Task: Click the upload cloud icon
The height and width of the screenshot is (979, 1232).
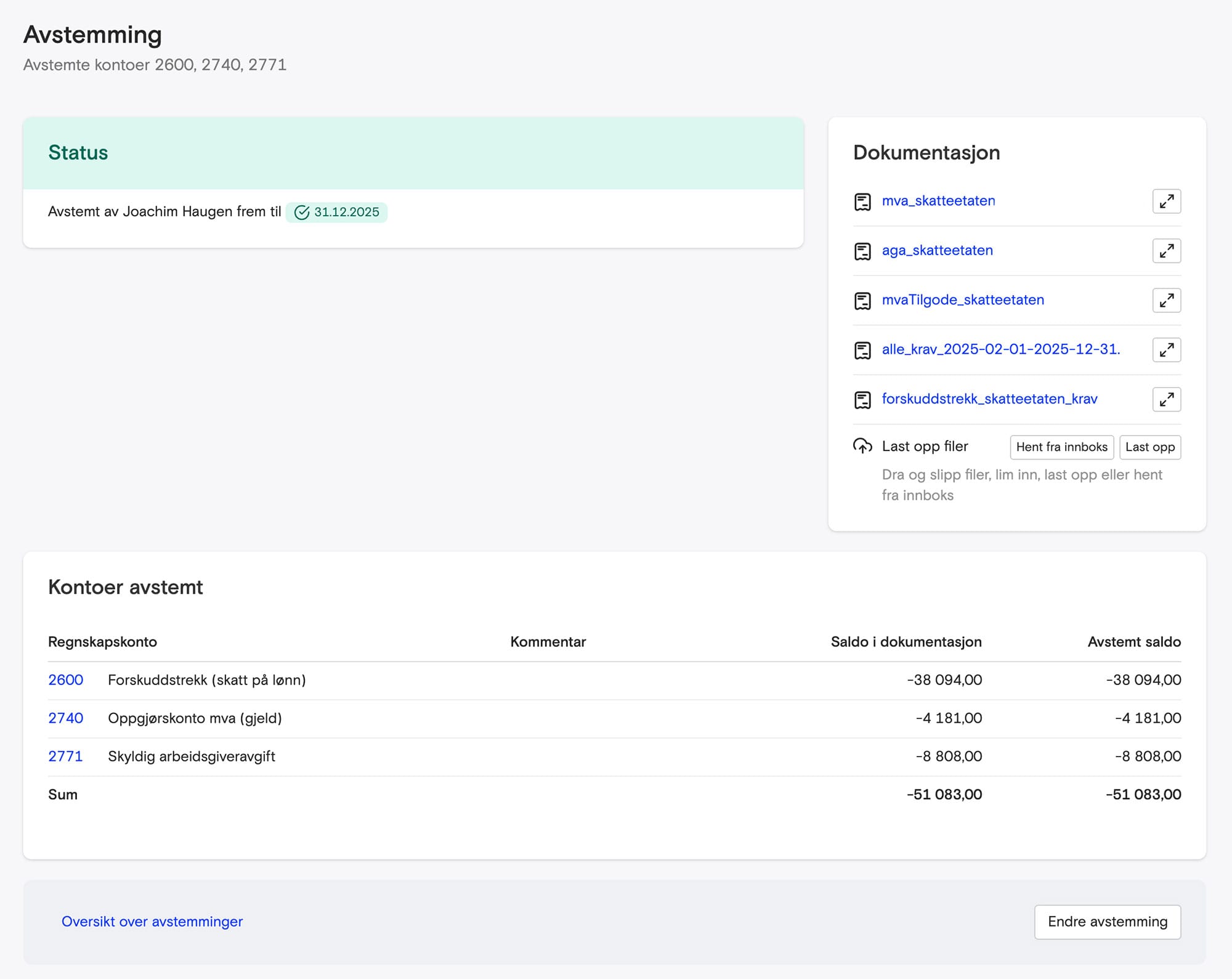Action: [862, 446]
